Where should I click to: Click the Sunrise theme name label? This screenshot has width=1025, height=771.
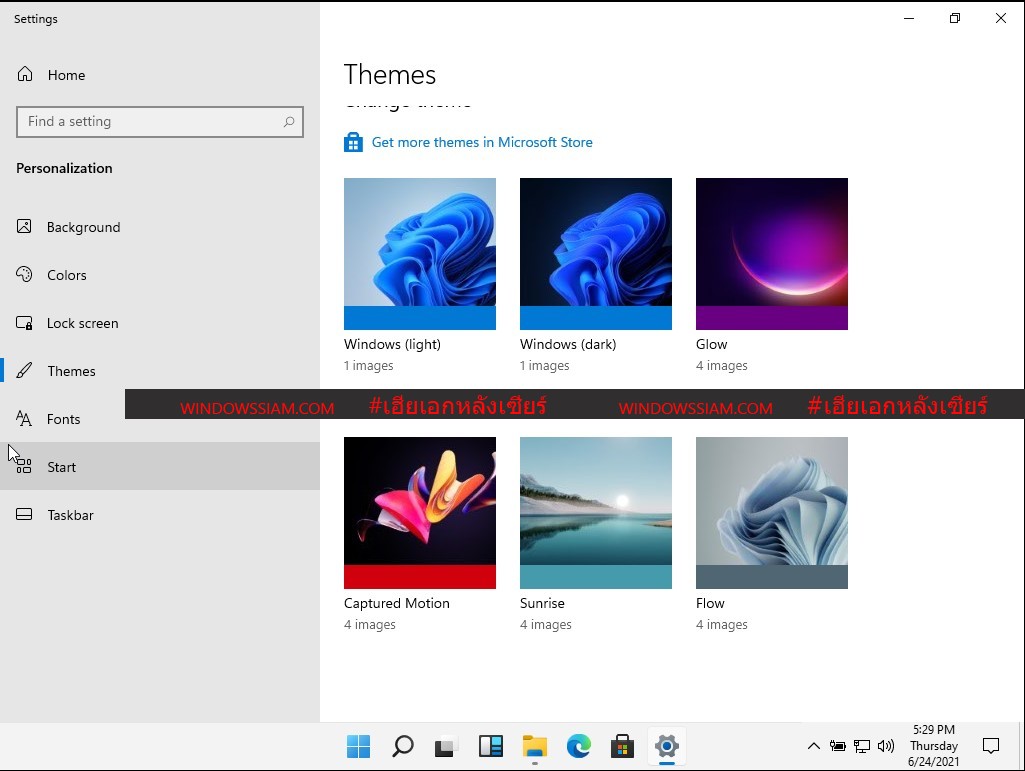pos(542,603)
